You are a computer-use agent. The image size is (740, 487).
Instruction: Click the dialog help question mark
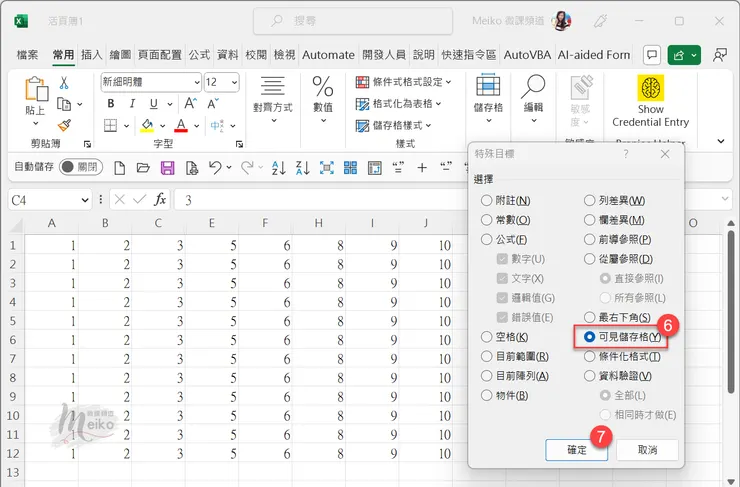[626, 154]
